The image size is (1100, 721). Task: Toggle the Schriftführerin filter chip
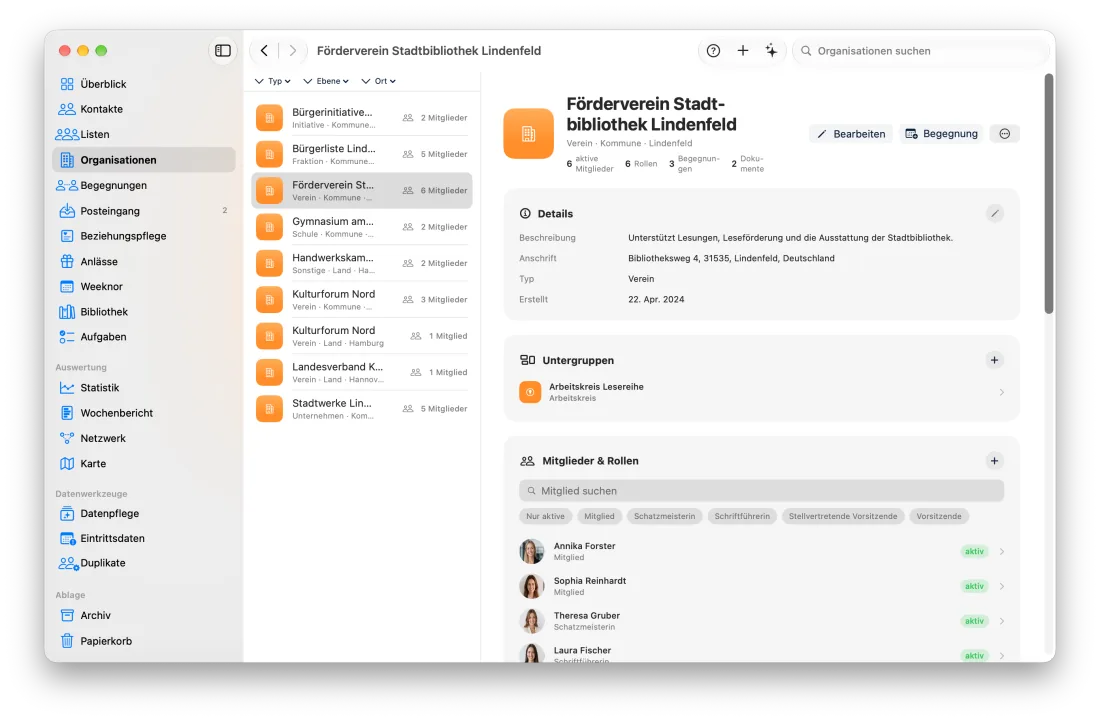tap(742, 516)
